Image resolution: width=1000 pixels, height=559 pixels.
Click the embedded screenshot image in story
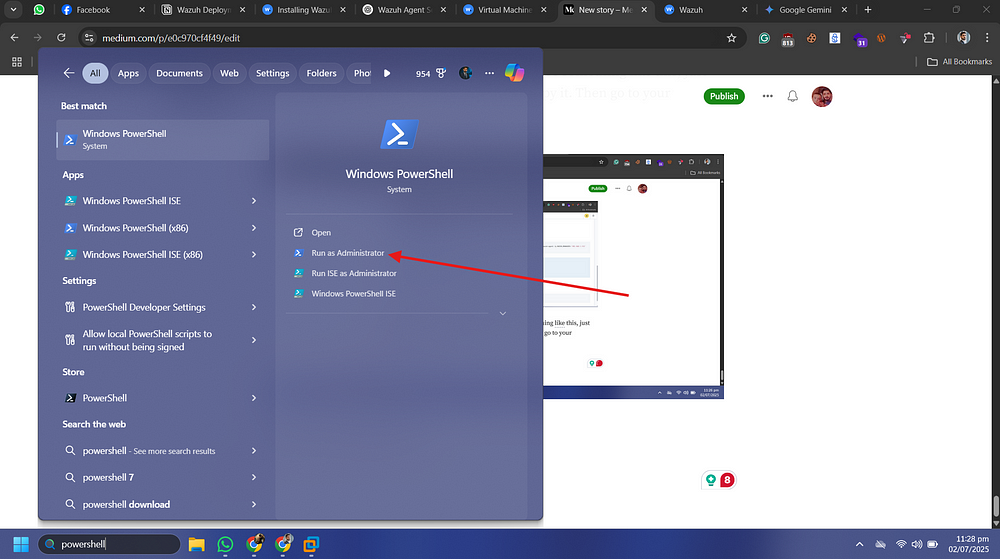633,277
